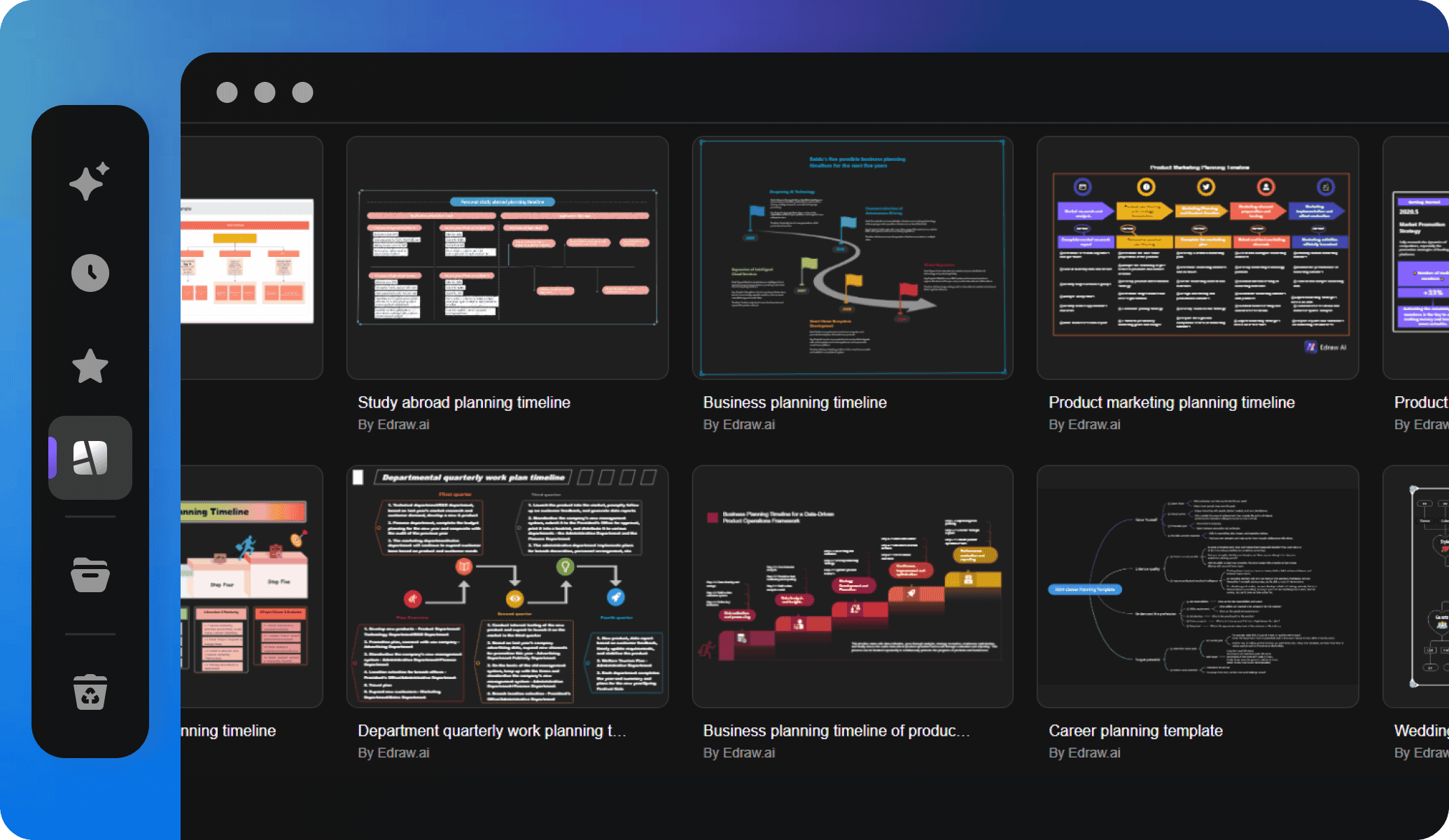1449x840 pixels.
Task: Open the Recent clock icon in sidebar
Action: (90, 273)
